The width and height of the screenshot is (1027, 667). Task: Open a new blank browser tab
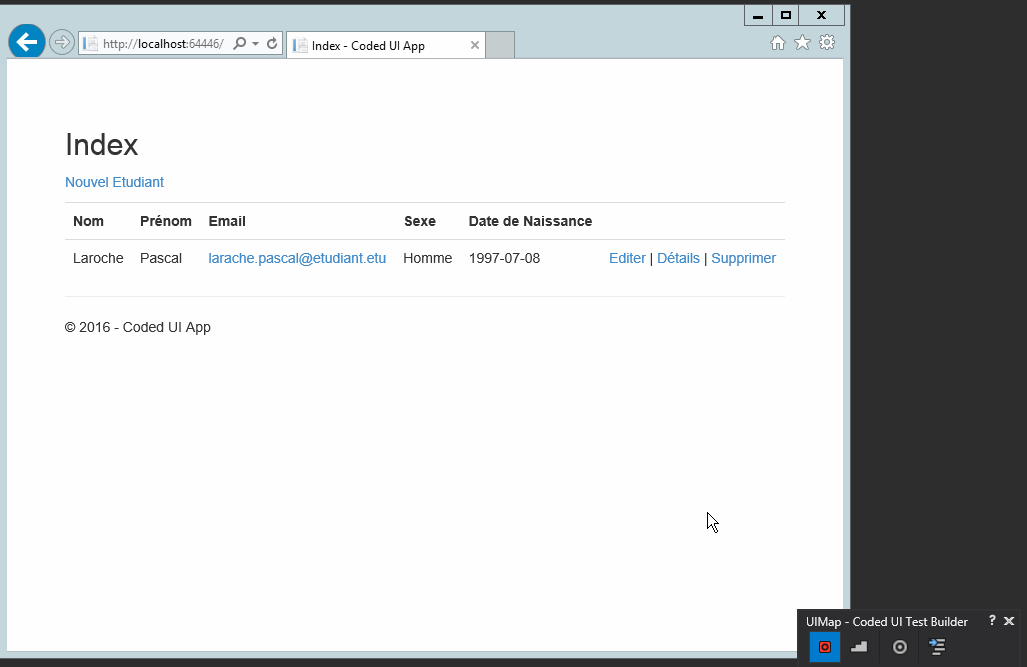pos(500,45)
